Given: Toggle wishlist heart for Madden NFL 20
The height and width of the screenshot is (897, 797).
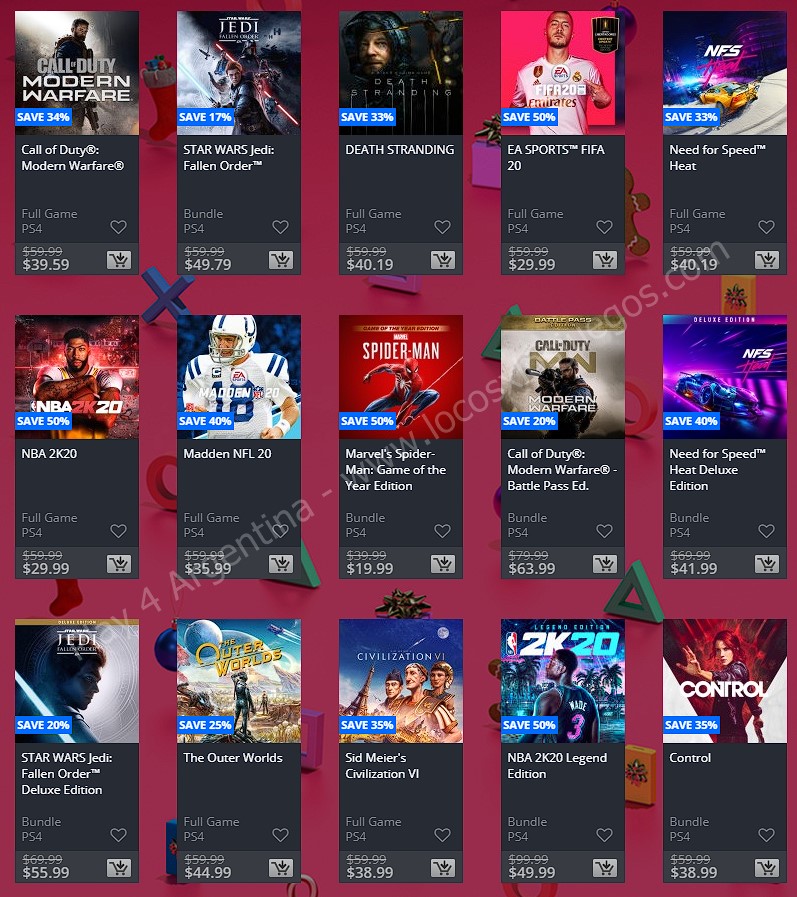Looking at the screenshot, I should 280,531.
